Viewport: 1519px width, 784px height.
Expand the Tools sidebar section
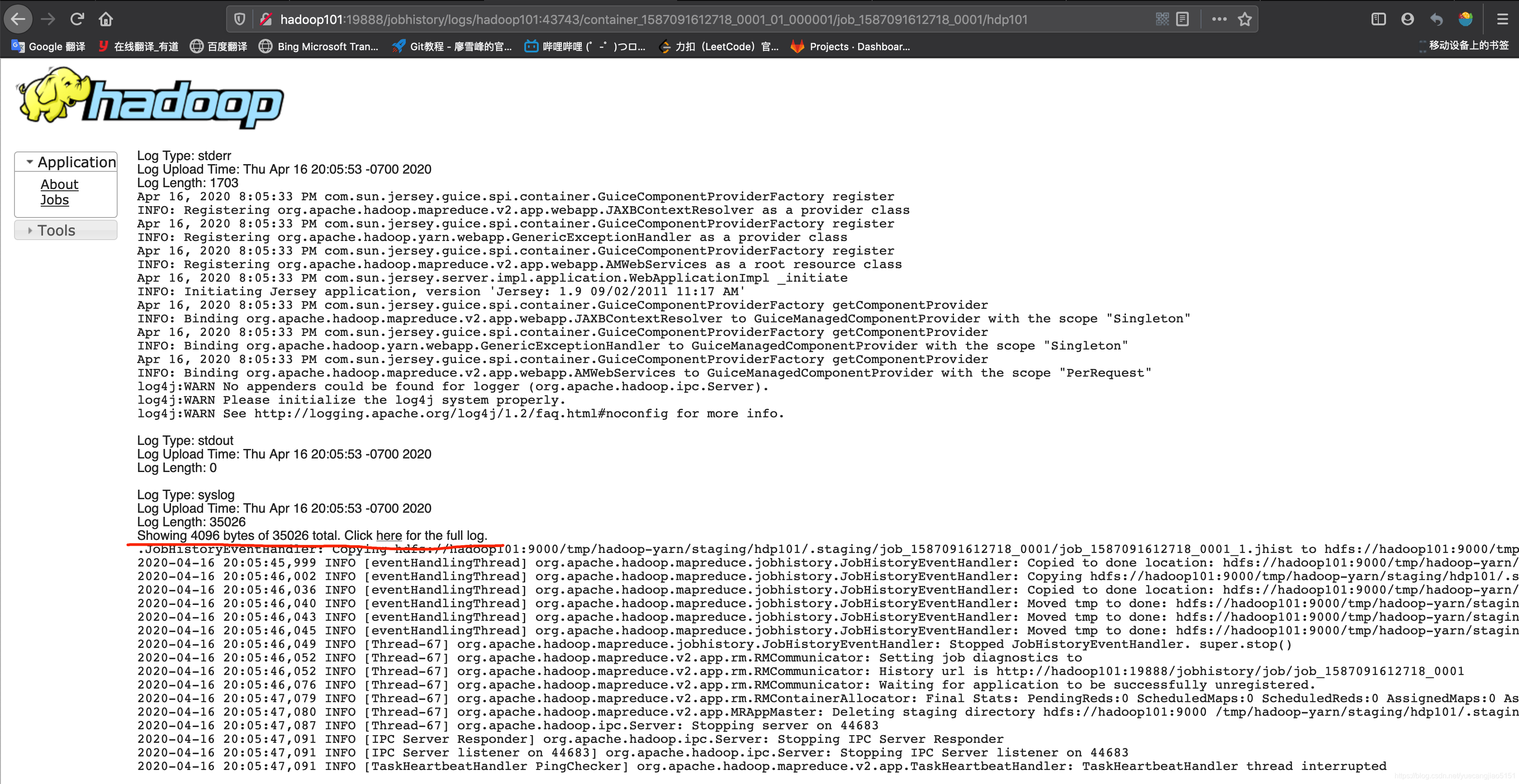66,231
